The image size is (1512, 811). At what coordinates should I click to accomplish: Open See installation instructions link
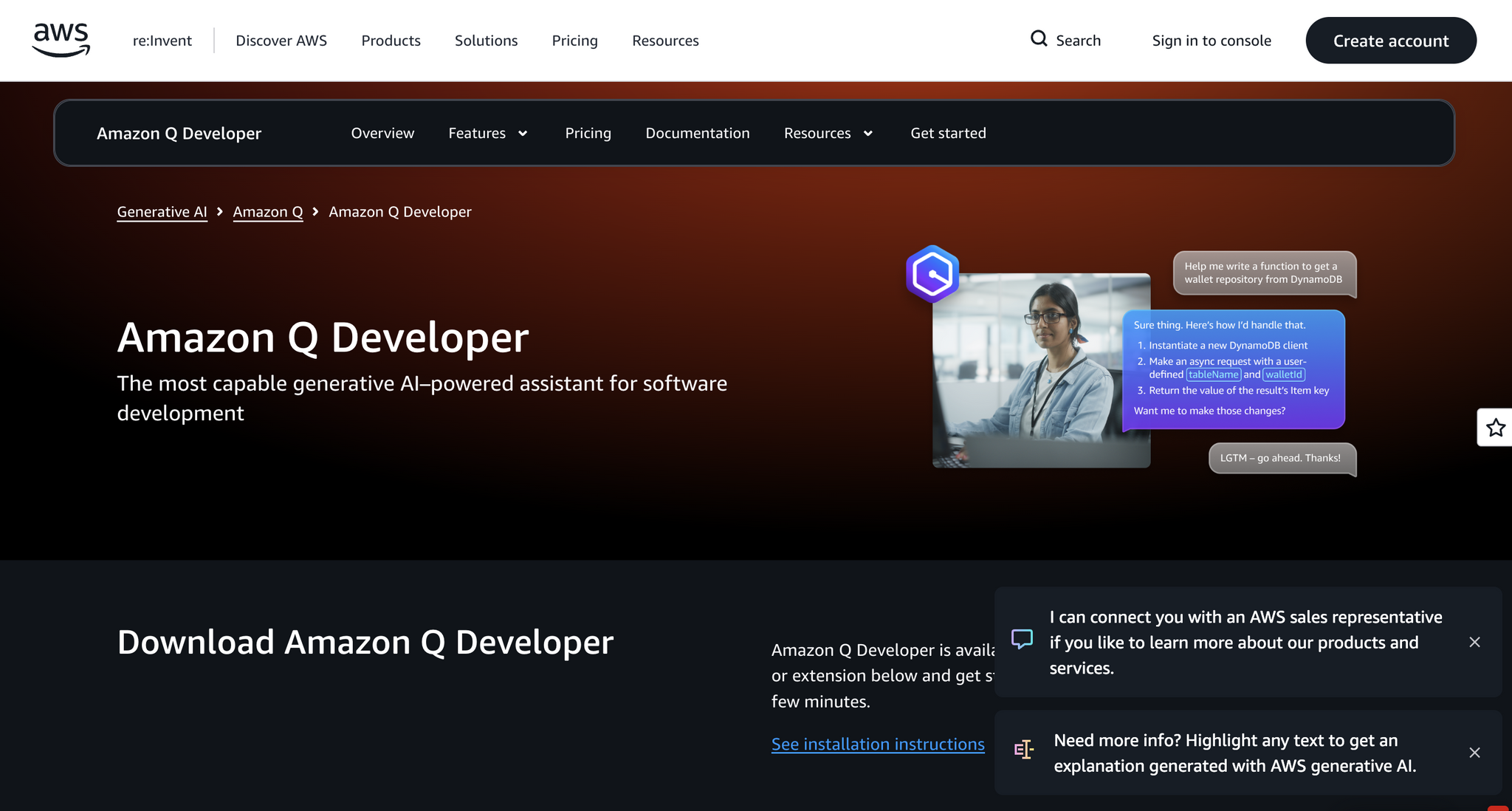pos(878,744)
